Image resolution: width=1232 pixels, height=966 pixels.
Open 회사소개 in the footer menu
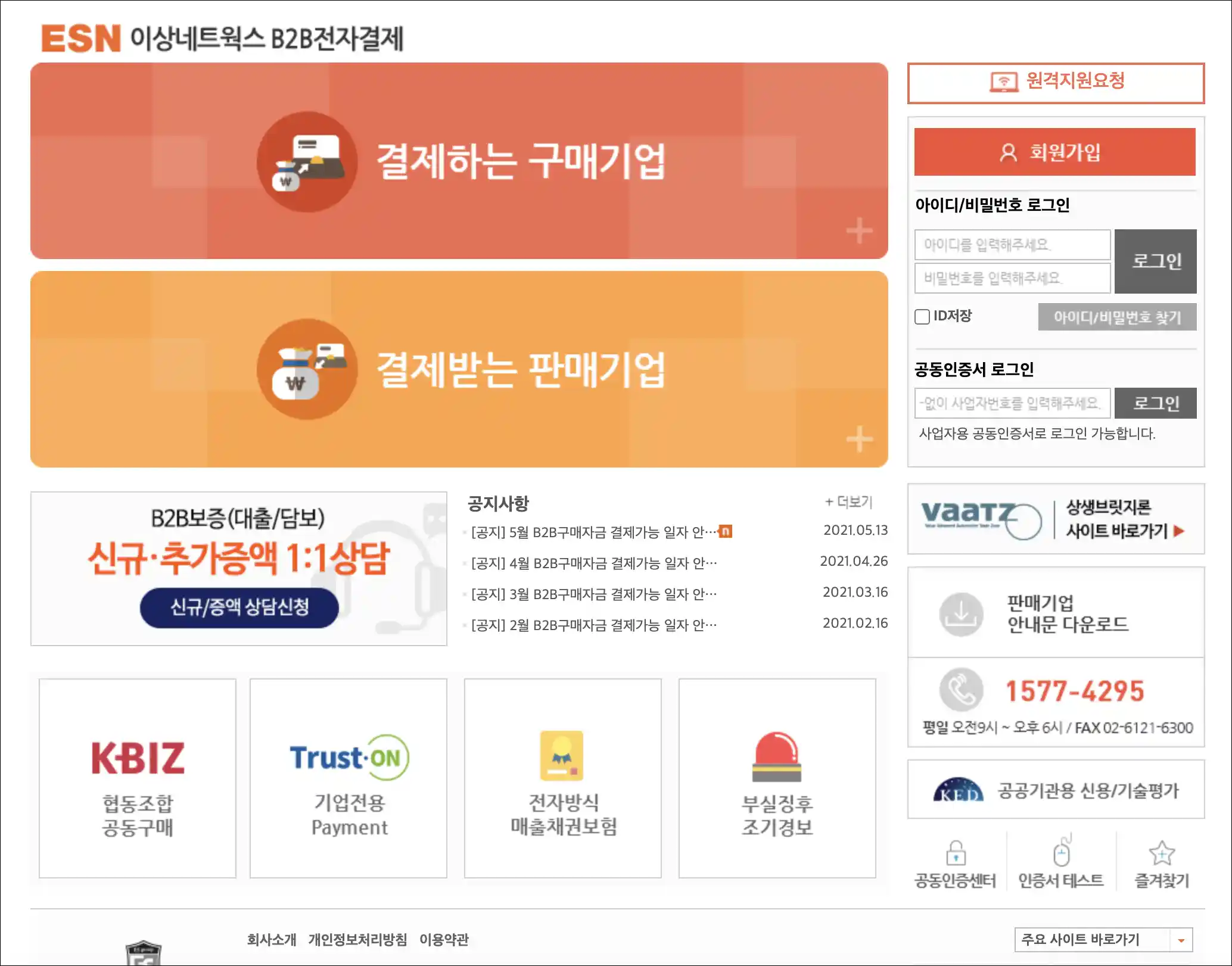point(272,939)
